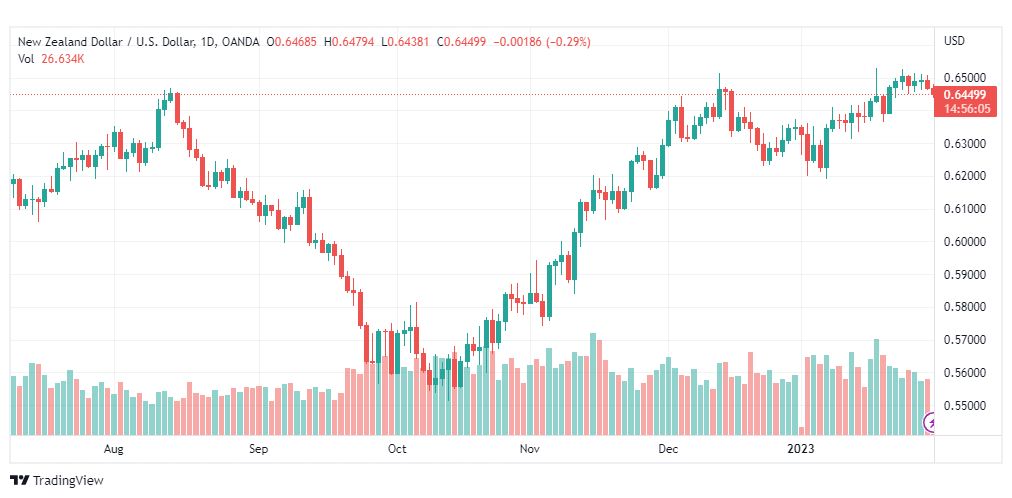Select the USD currency label on price axis
This screenshot has height=498, width=1012.
954,41
